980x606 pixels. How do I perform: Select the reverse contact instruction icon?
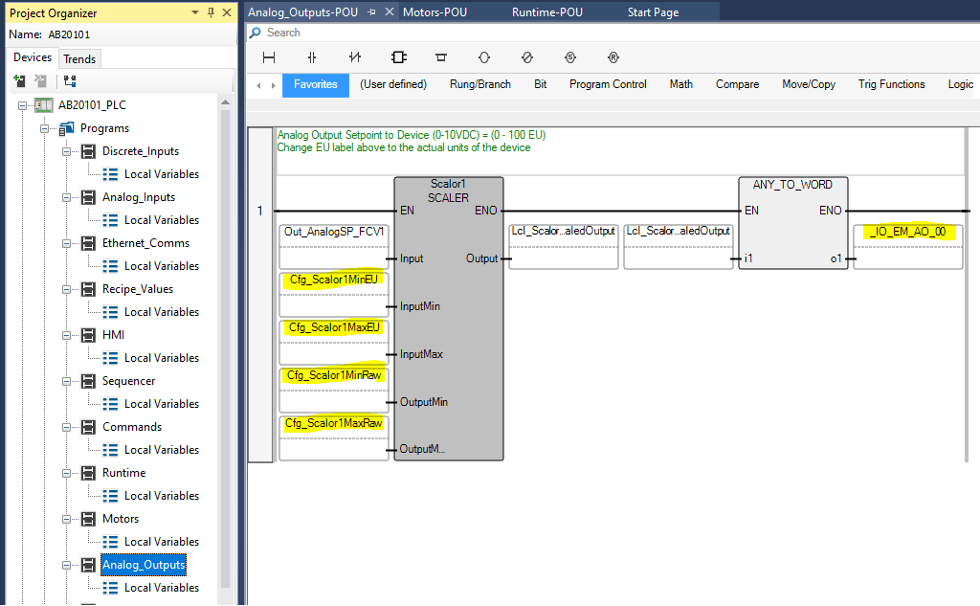(x=355, y=57)
